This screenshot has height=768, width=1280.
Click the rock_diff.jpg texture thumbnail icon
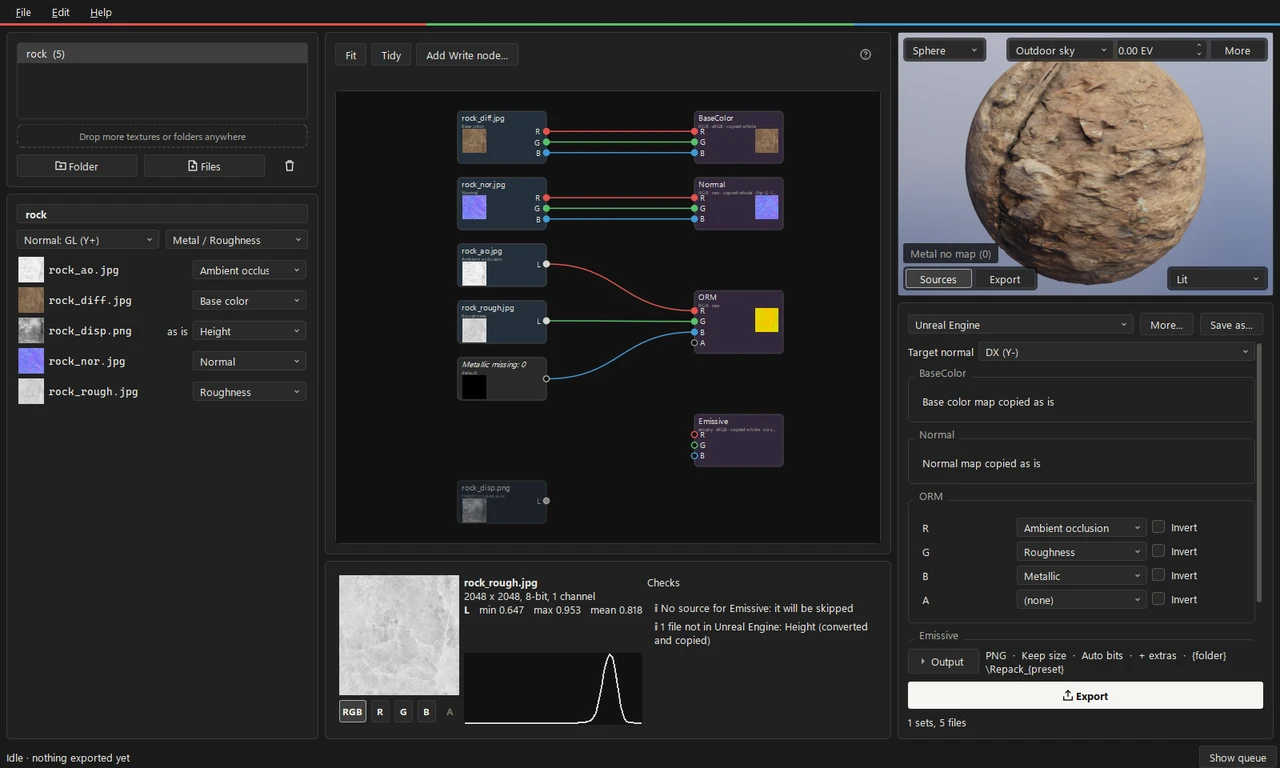coord(31,300)
